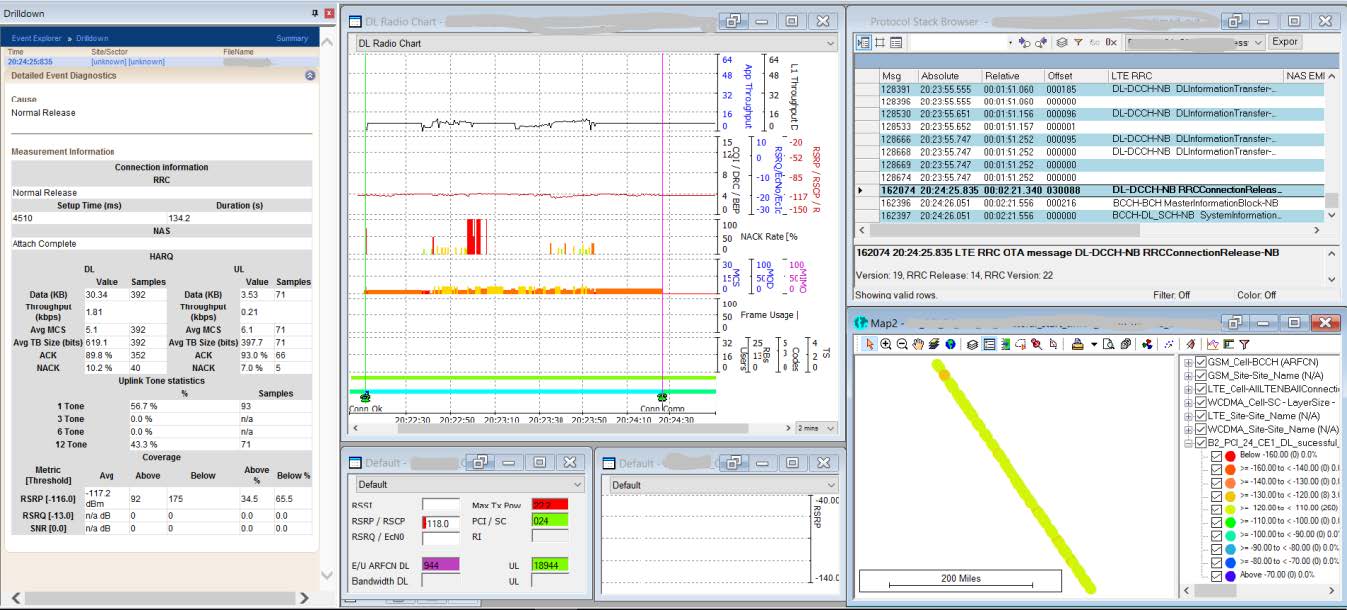This screenshot has width=1347, height=610.
Task: Click the purple Above -70.00 legend swatch
Action: tap(1232, 576)
